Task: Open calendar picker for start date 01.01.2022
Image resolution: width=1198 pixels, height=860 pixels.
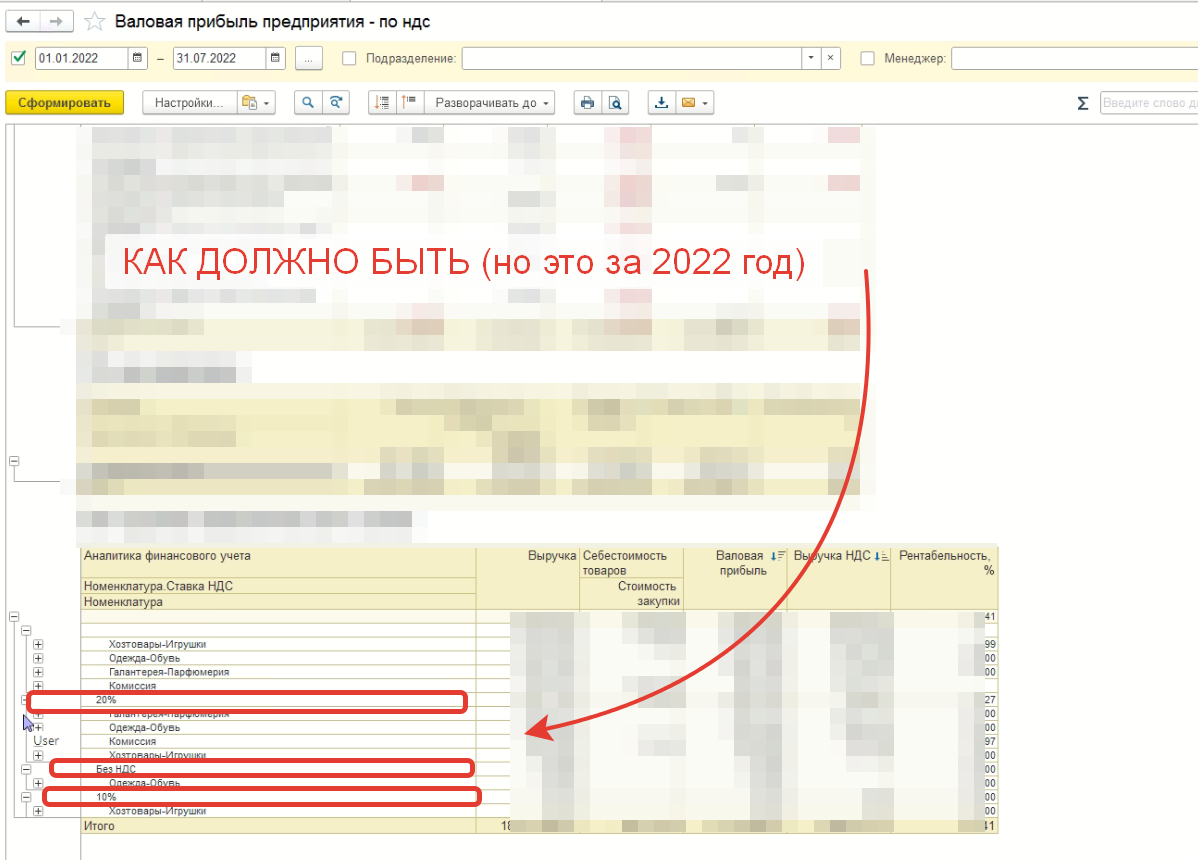Action: coord(138,58)
